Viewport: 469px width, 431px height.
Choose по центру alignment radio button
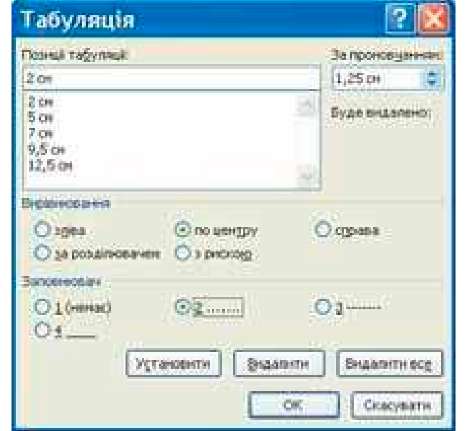[x=183, y=230]
